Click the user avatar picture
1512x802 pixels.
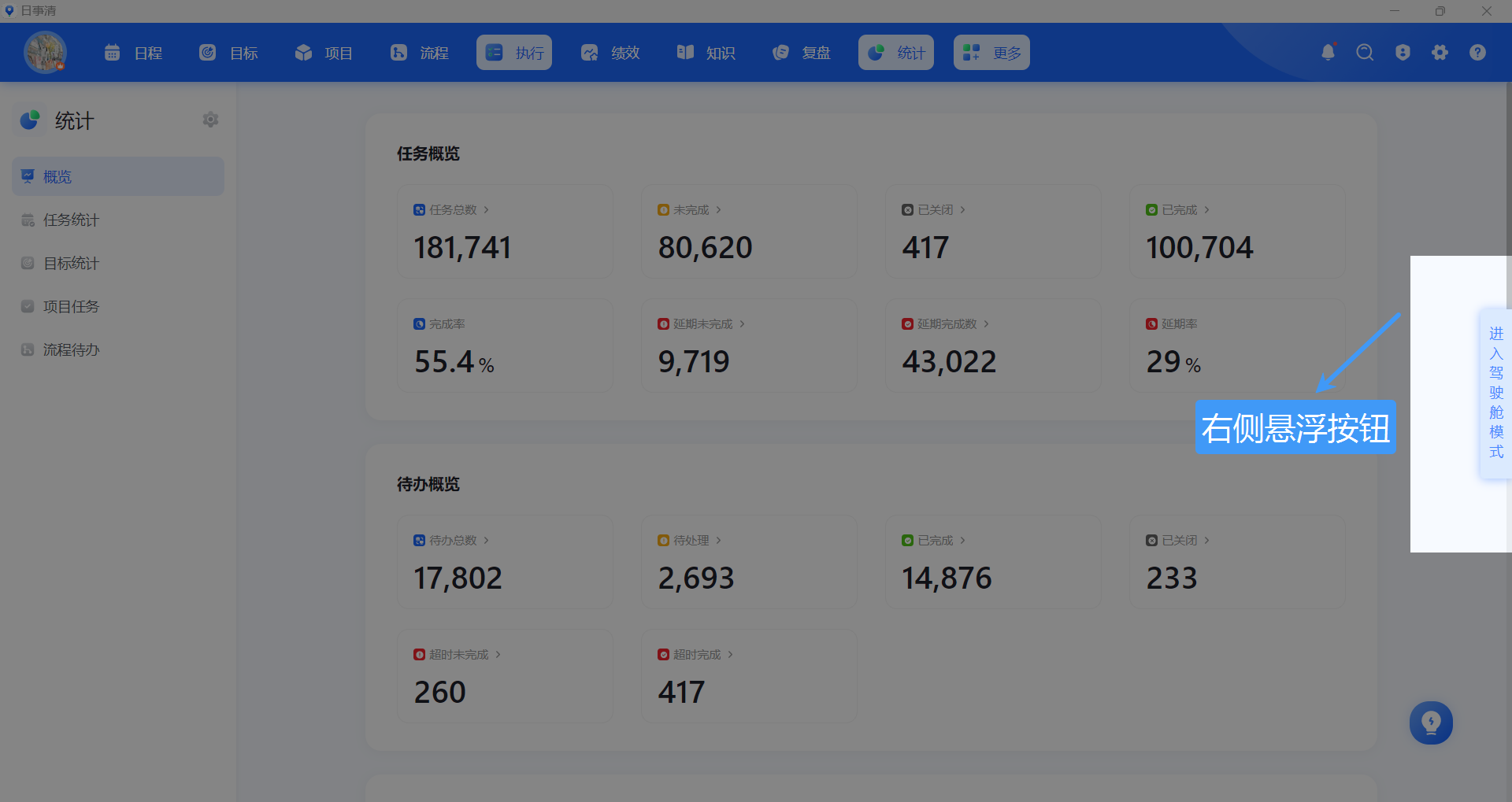coord(45,52)
